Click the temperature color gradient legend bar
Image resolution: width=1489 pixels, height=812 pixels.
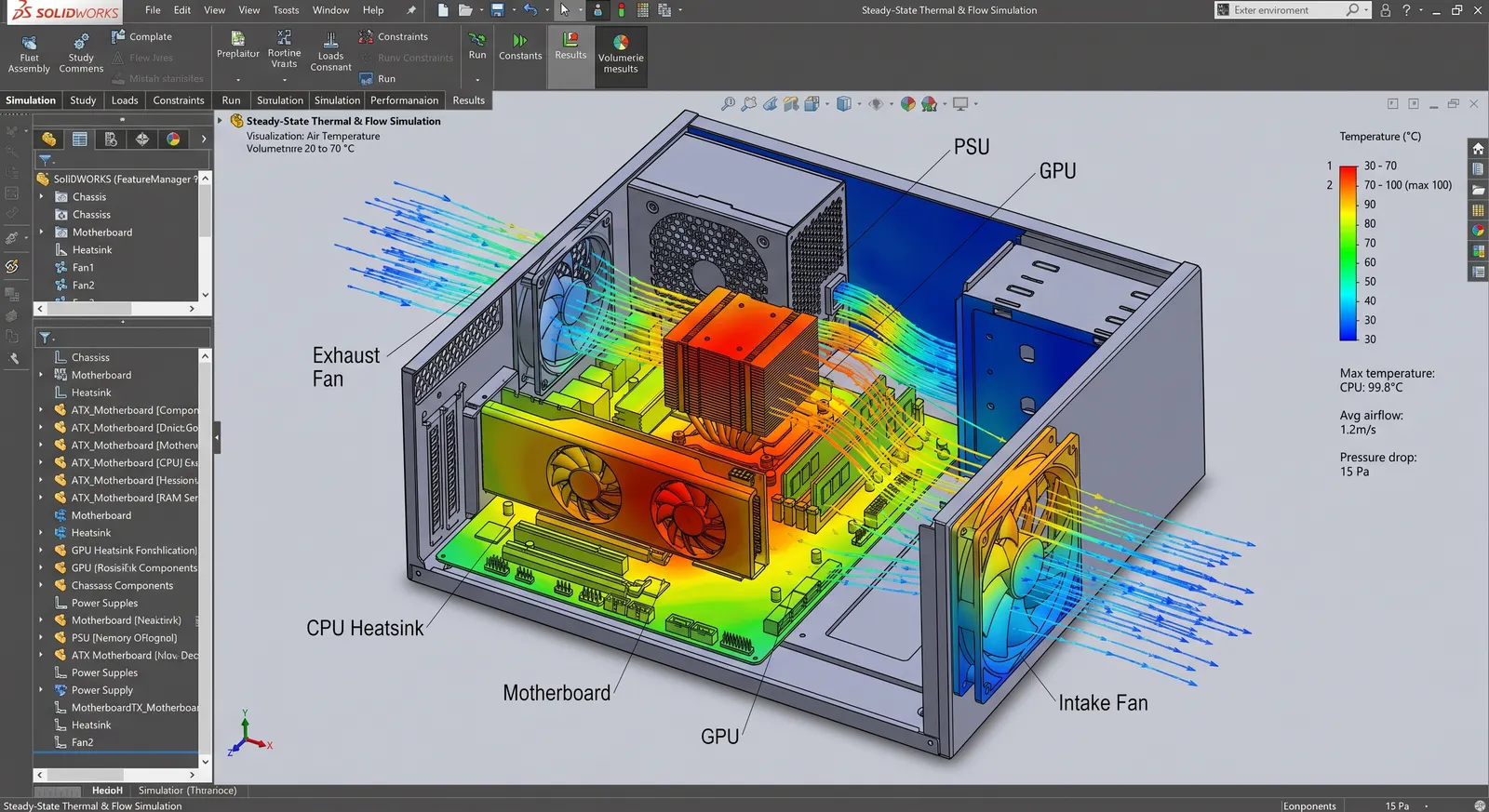point(1348,253)
